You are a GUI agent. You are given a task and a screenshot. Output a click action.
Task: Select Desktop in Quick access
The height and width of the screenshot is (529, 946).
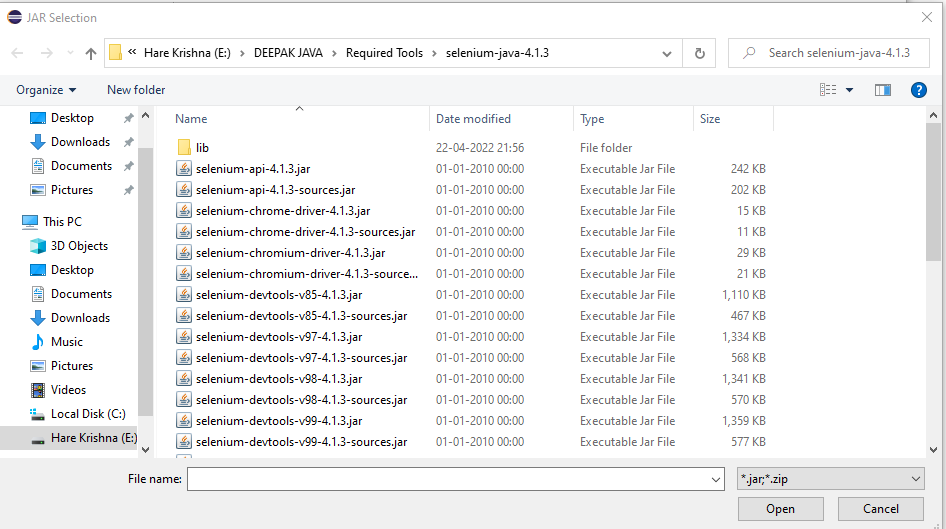(x=72, y=118)
